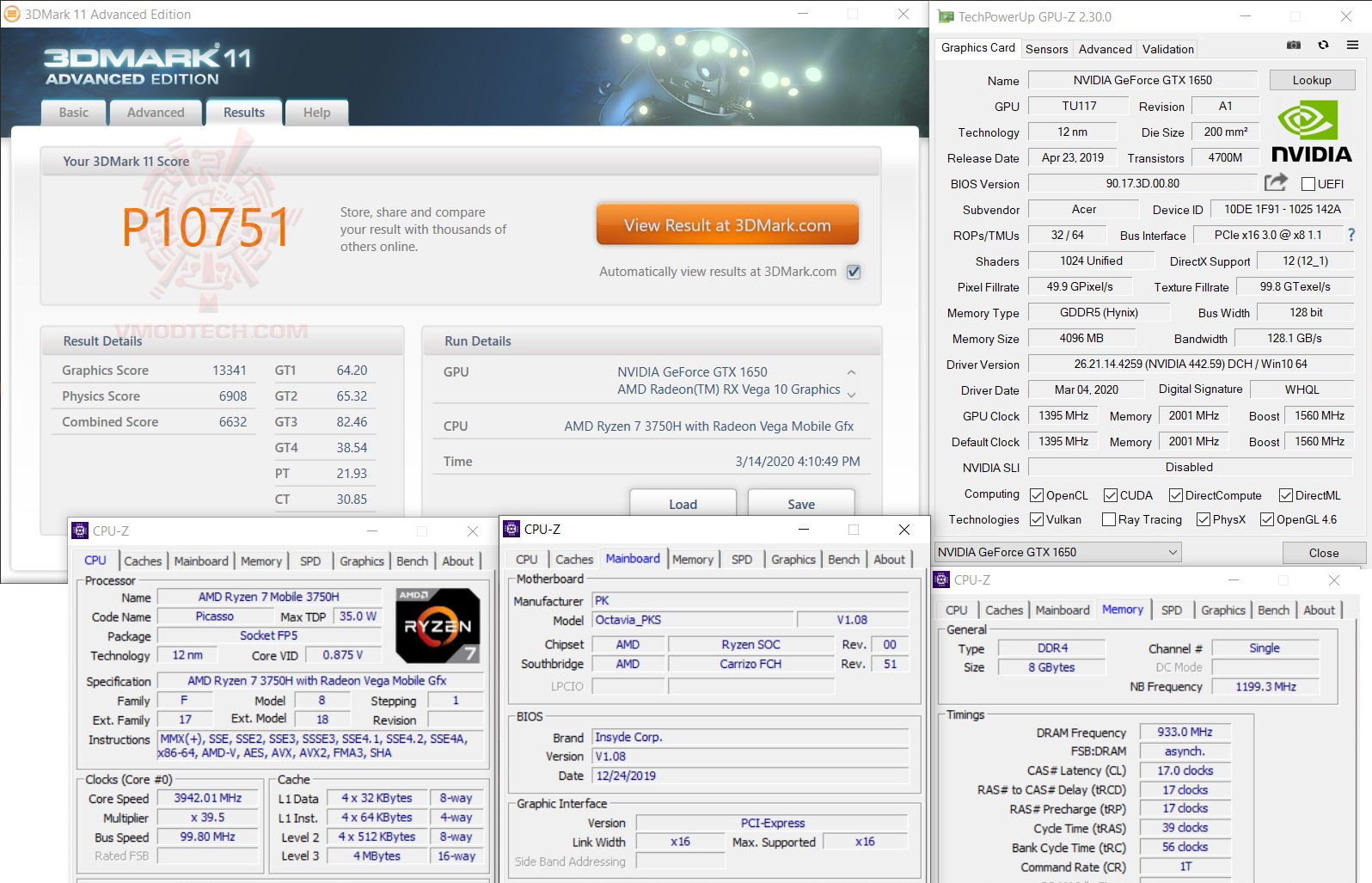
Task: Click the P10751 score text
Action: coord(205,228)
